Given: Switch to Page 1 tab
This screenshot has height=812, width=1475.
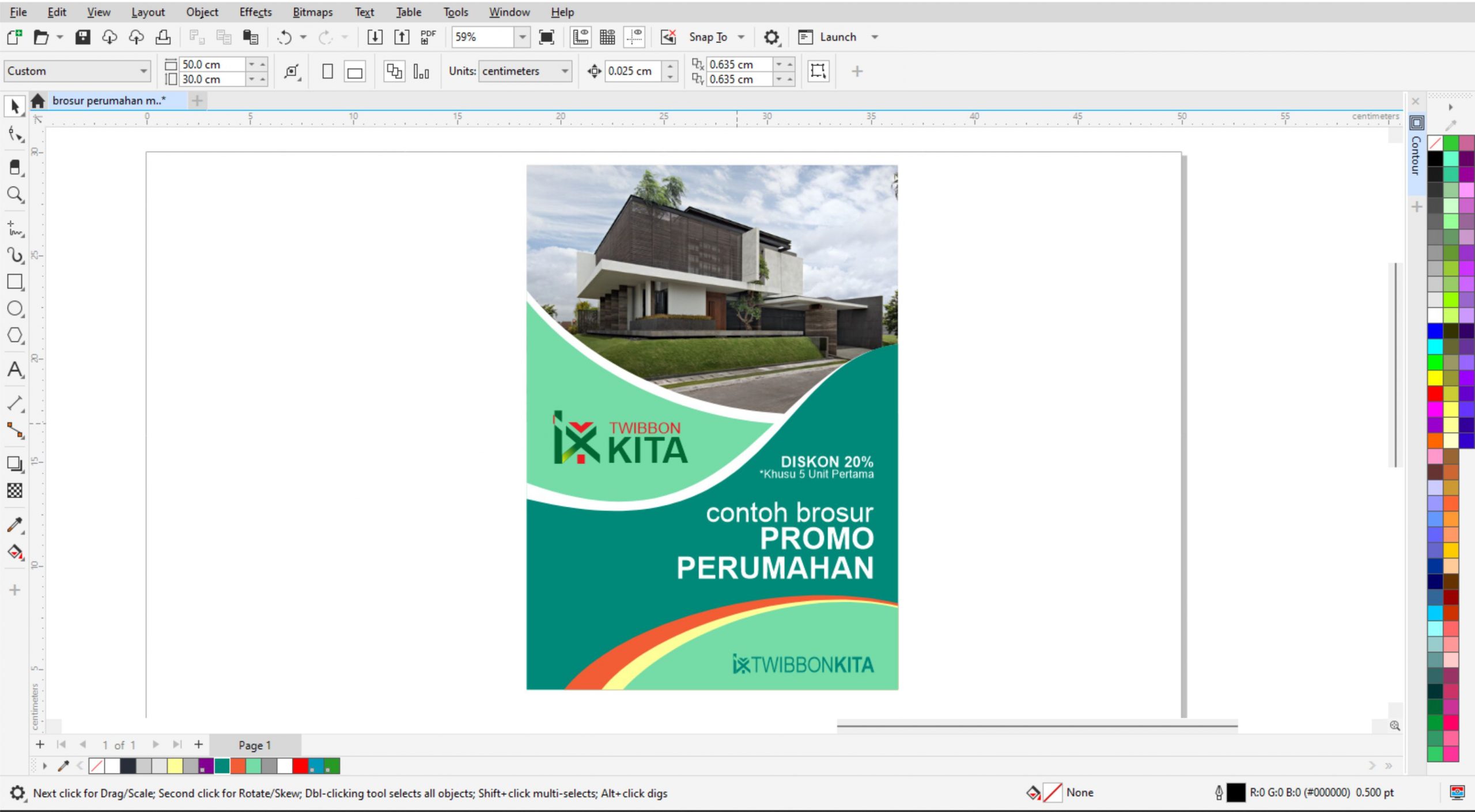Looking at the screenshot, I should tap(254, 745).
